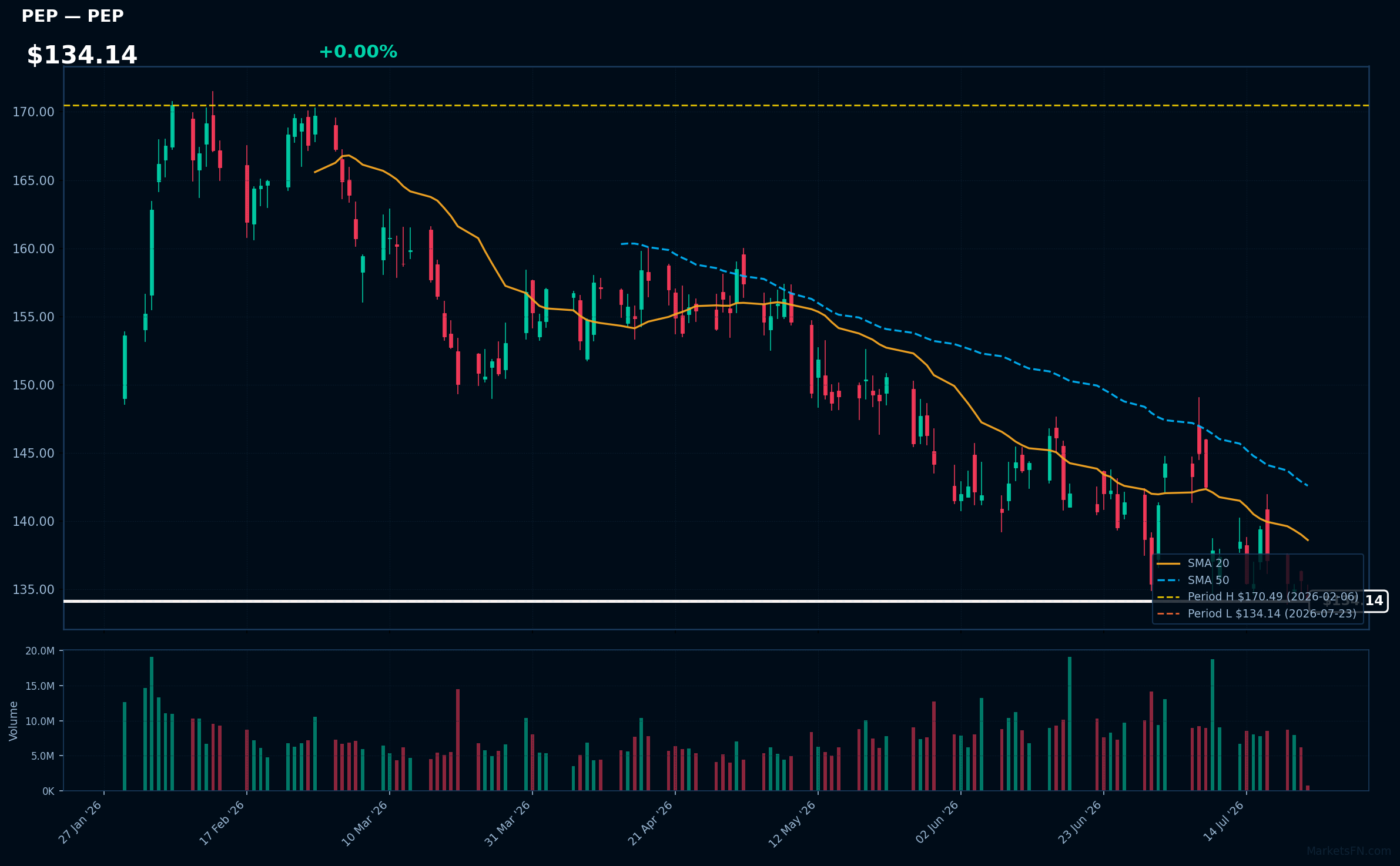The image size is (1400, 866).
Task: Click the price tag at the white line's right end
Action: (1348, 601)
